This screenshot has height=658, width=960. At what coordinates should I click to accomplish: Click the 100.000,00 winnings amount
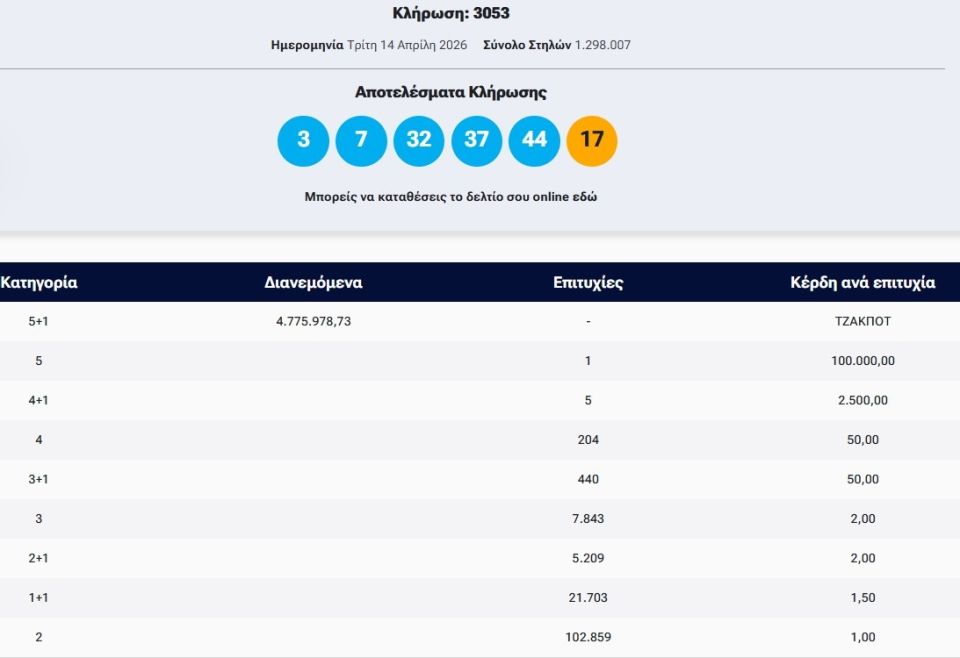click(862, 361)
